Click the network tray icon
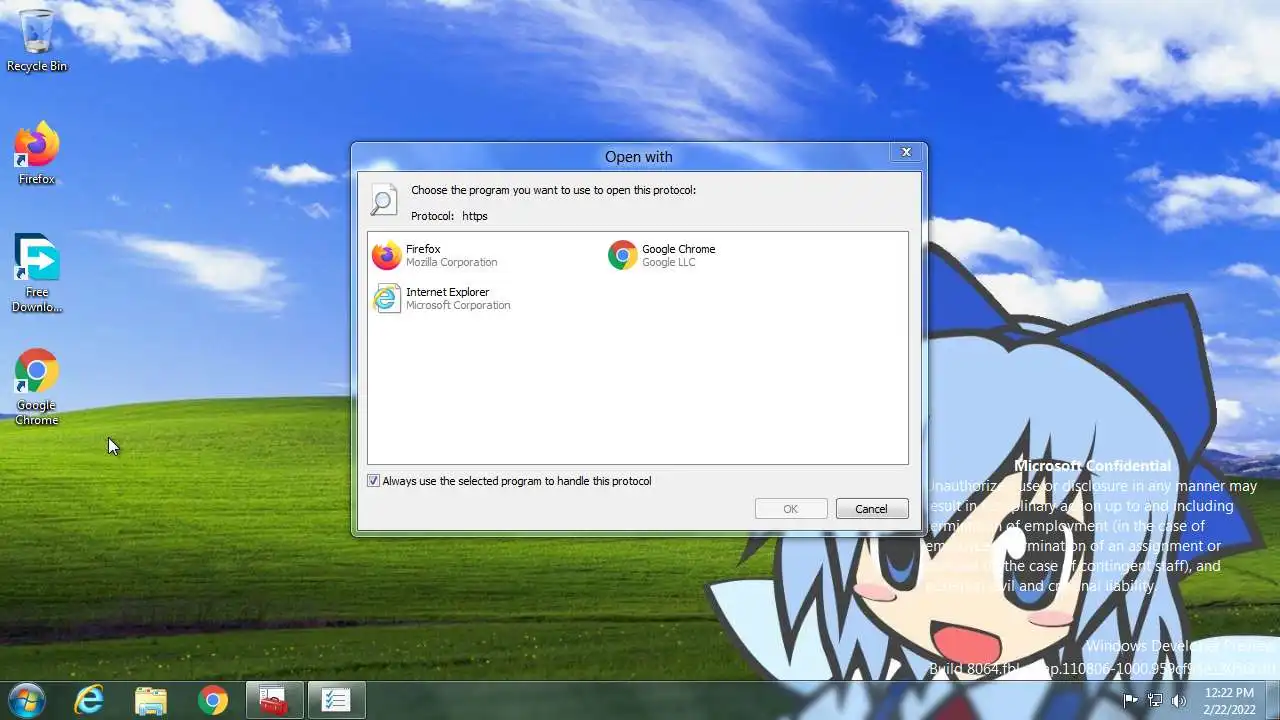 pyautogui.click(x=1155, y=700)
